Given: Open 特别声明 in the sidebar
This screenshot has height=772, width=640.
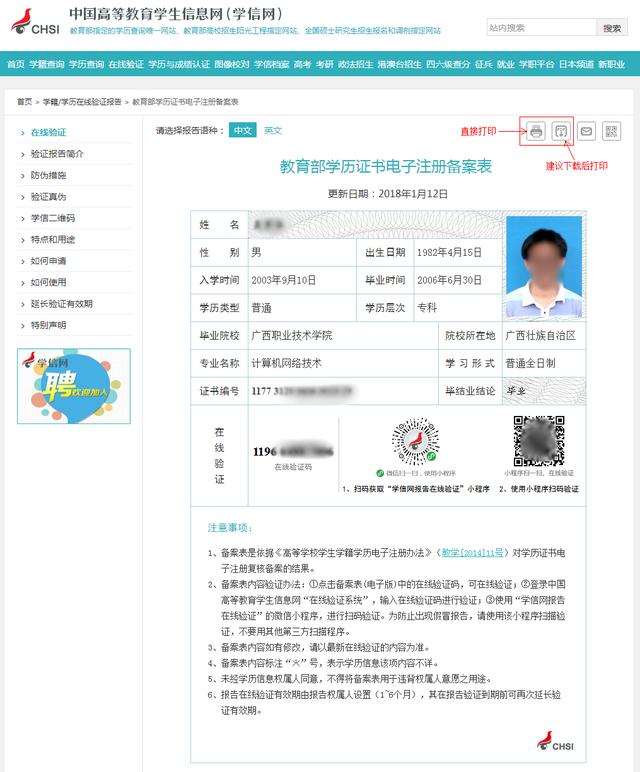Looking at the screenshot, I should [x=48, y=325].
